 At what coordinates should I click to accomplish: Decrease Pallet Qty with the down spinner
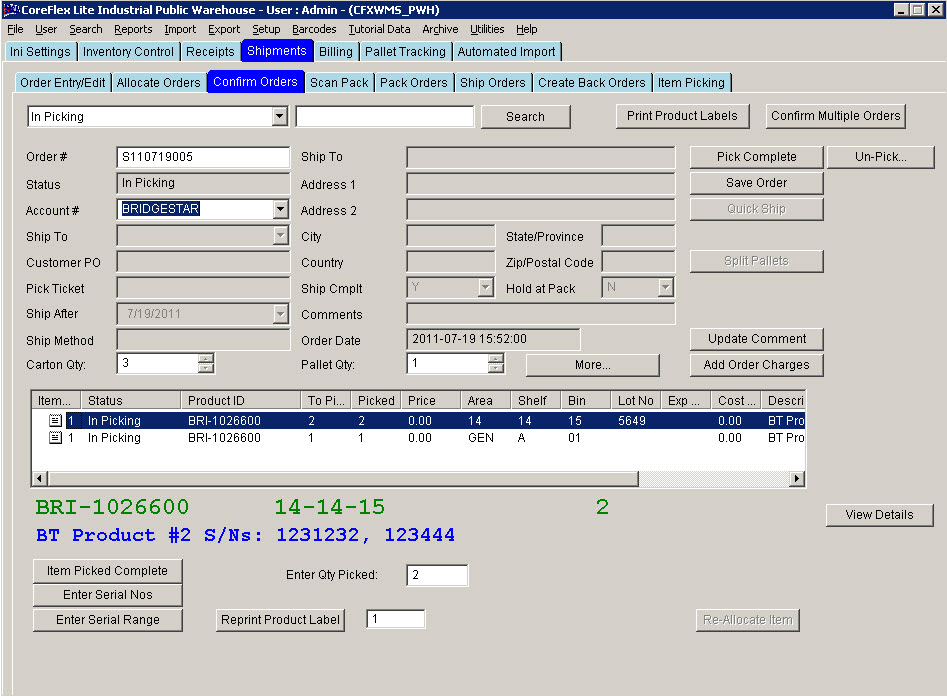point(496,368)
